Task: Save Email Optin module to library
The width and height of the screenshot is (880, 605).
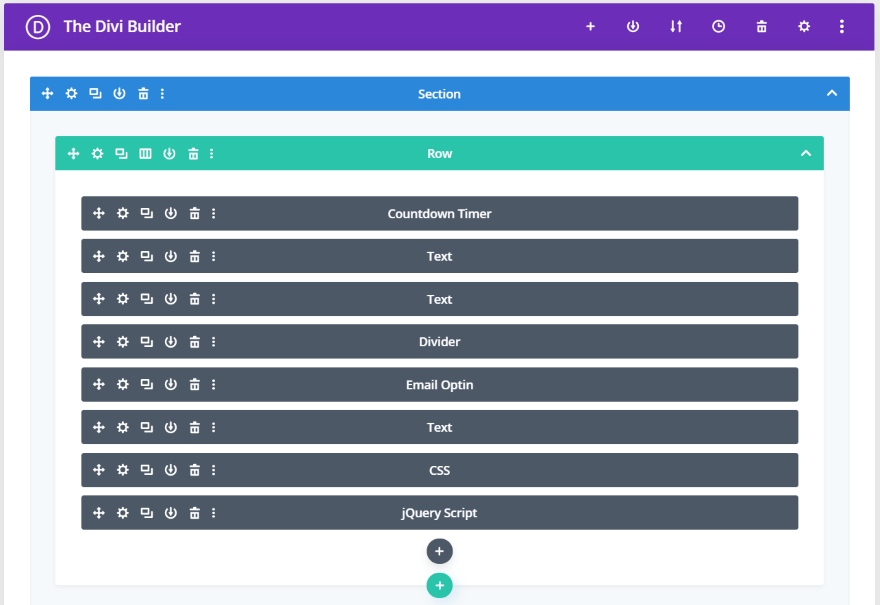Action: (171, 384)
